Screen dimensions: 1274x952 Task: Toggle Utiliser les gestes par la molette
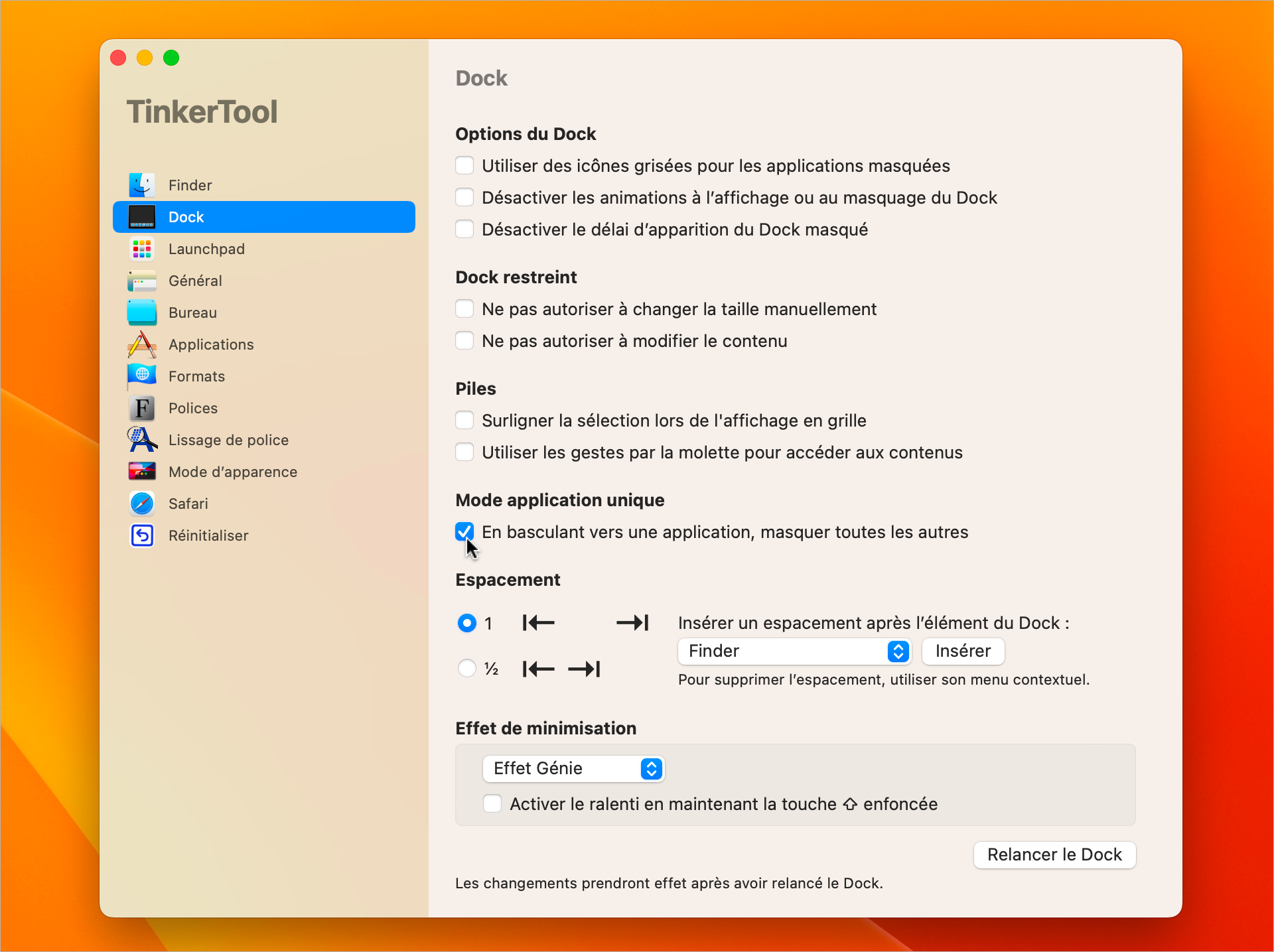[x=464, y=452]
